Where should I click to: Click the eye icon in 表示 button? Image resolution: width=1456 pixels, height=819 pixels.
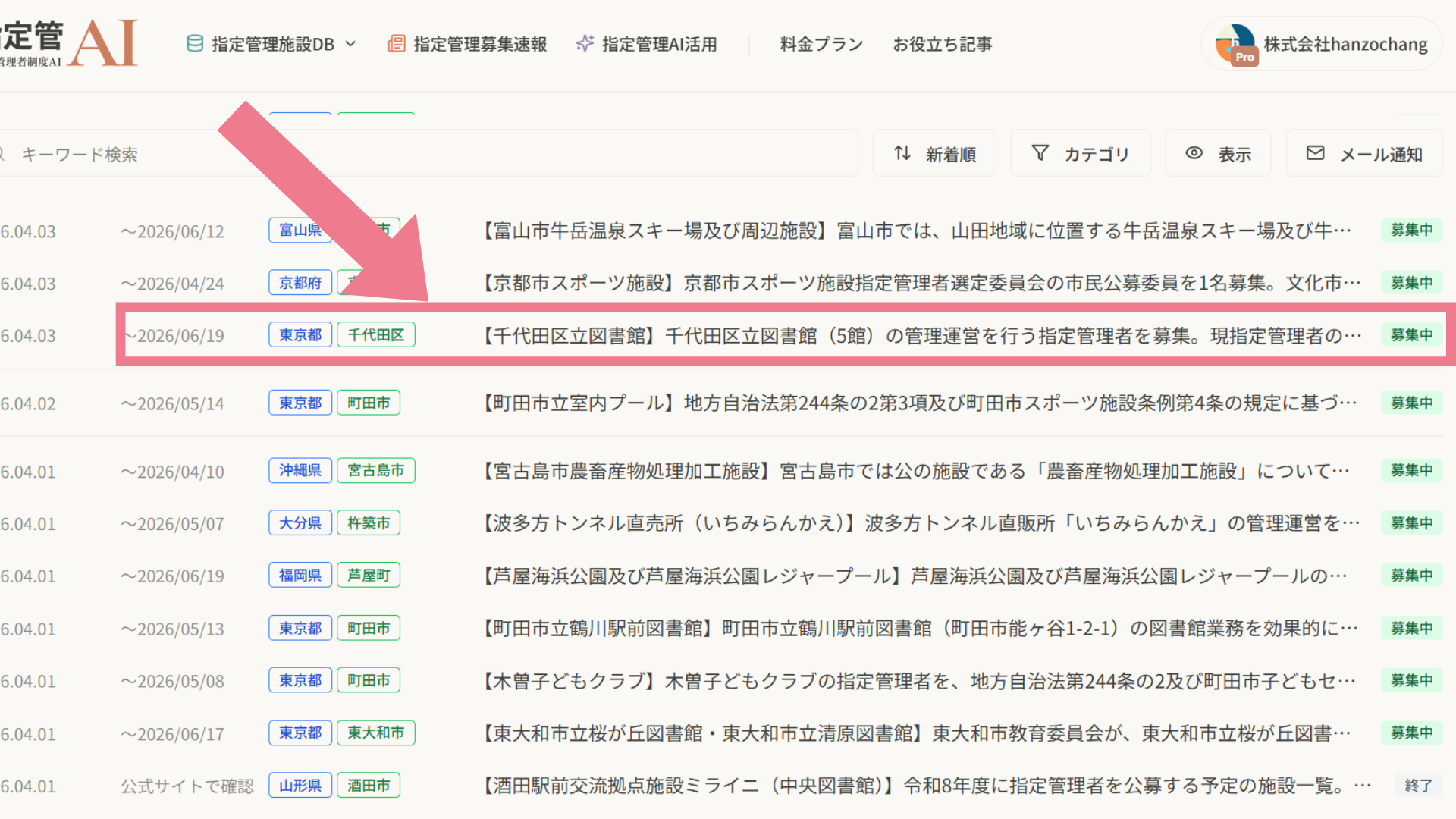click(x=1194, y=153)
